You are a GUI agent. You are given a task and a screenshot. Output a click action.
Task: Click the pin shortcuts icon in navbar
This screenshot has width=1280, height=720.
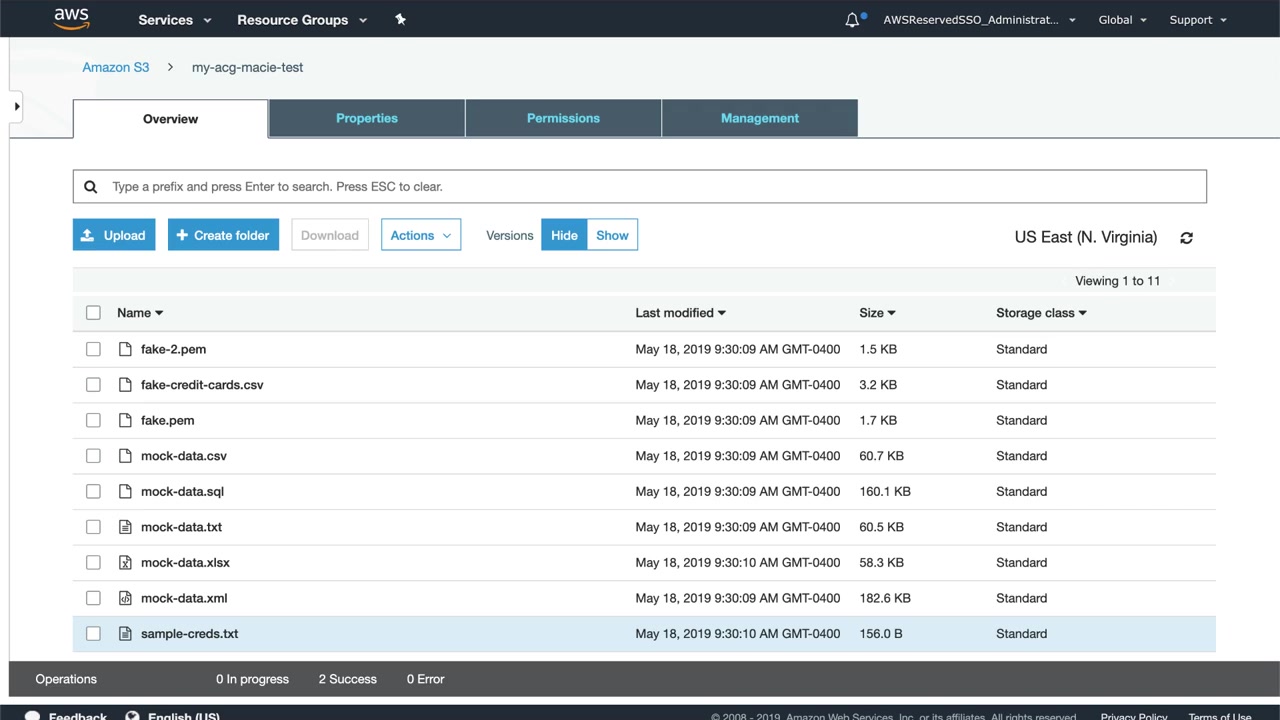point(400,19)
